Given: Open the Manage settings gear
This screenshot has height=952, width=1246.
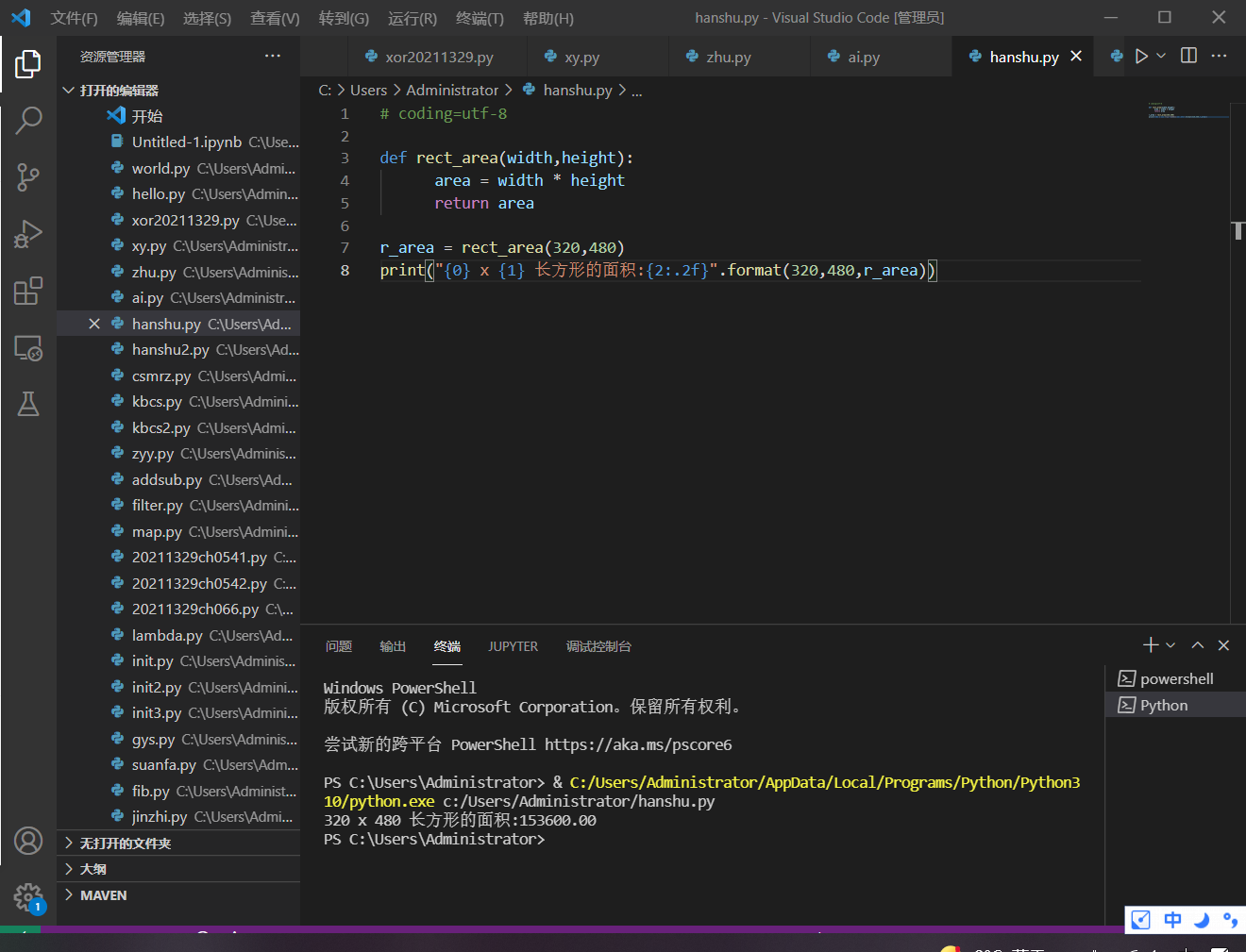Looking at the screenshot, I should point(28,897).
